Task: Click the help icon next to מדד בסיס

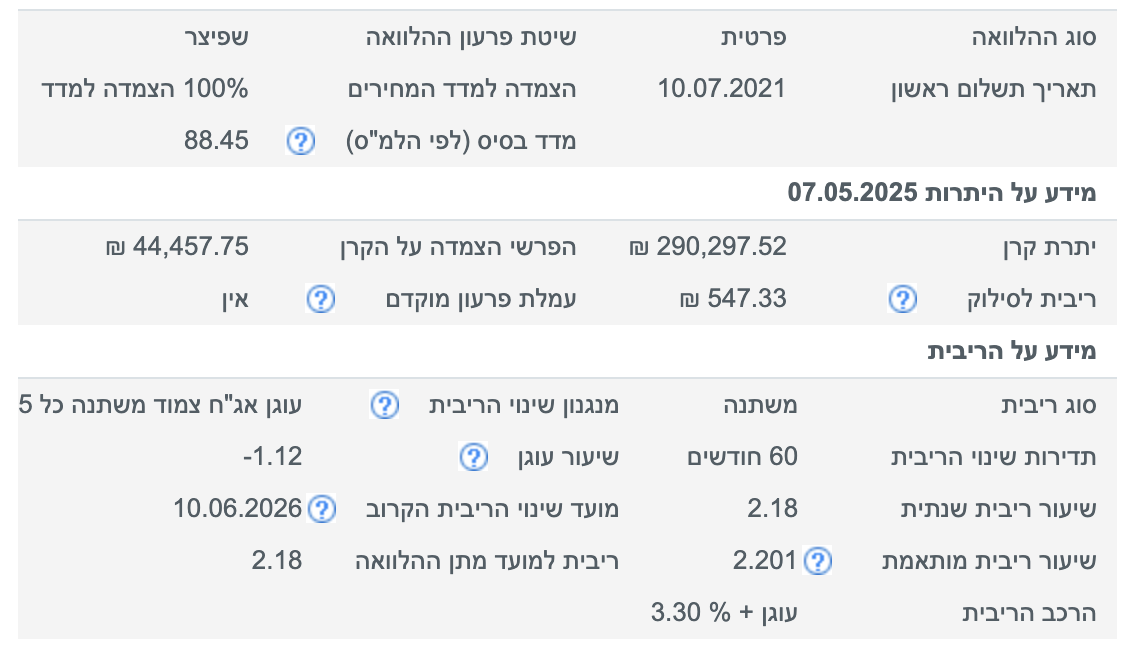Action: 301,141
